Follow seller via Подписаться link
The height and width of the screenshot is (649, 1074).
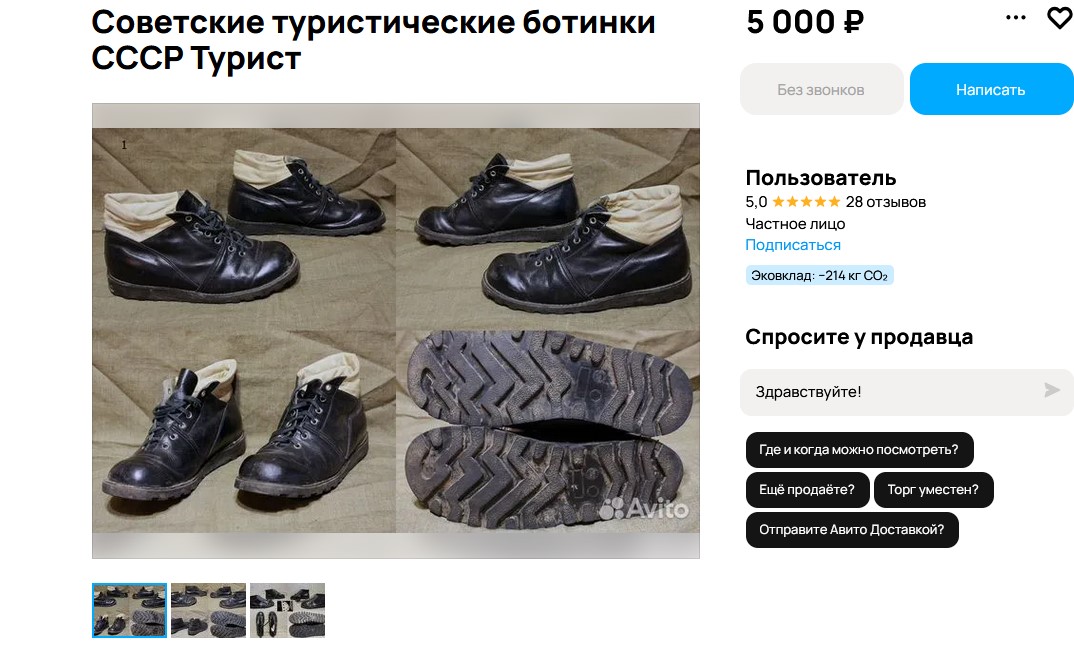[x=792, y=245]
